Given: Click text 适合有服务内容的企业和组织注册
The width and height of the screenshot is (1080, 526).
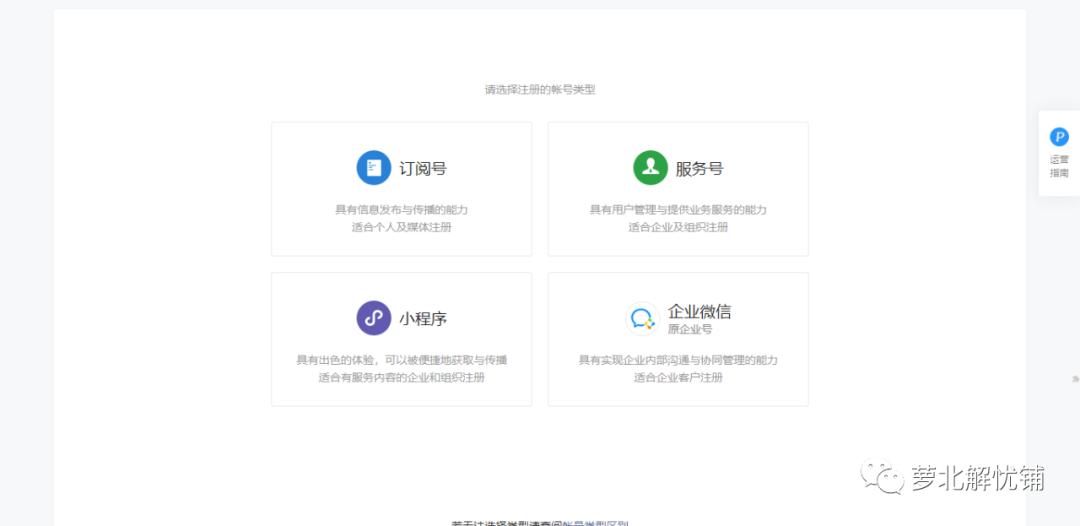Looking at the screenshot, I should (x=402, y=377).
